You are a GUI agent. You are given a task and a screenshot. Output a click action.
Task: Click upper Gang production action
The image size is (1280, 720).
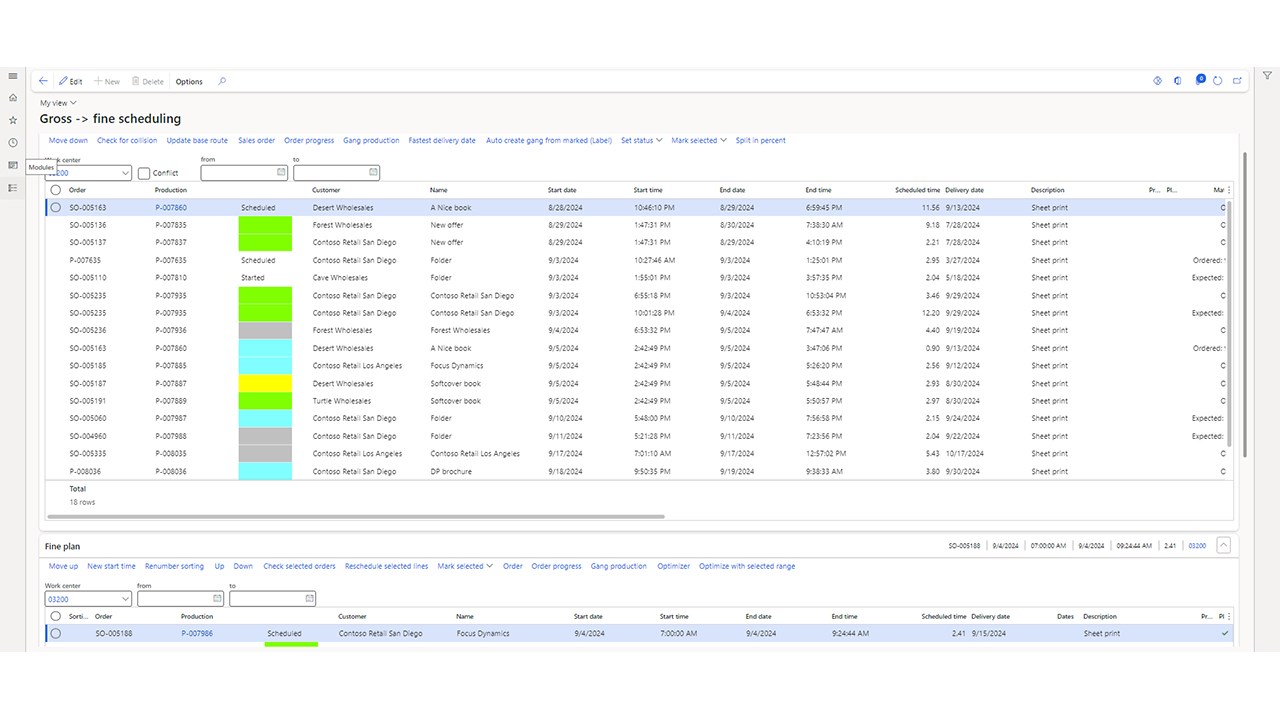point(371,140)
